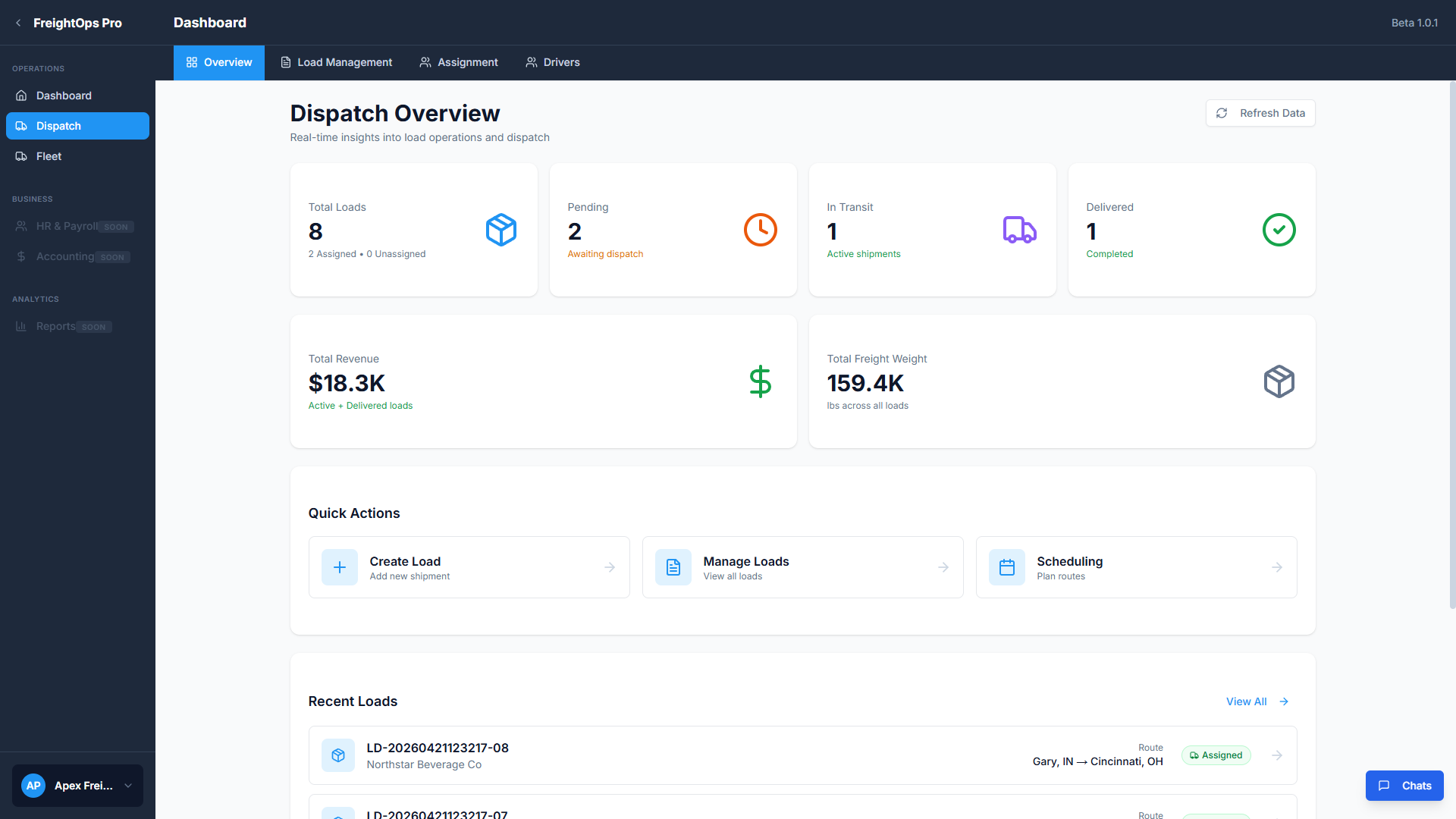Image resolution: width=1456 pixels, height=819 pixels.
Task: Open the Drivers tab
Action: pos(553,62)
